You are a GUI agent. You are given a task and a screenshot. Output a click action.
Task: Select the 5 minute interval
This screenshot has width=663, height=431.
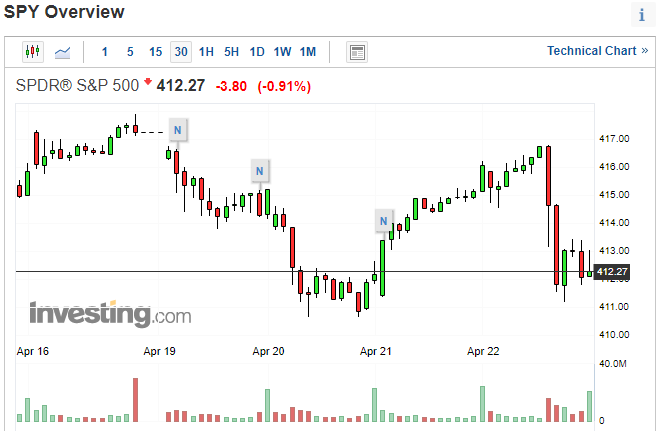(x=130, y=52)
